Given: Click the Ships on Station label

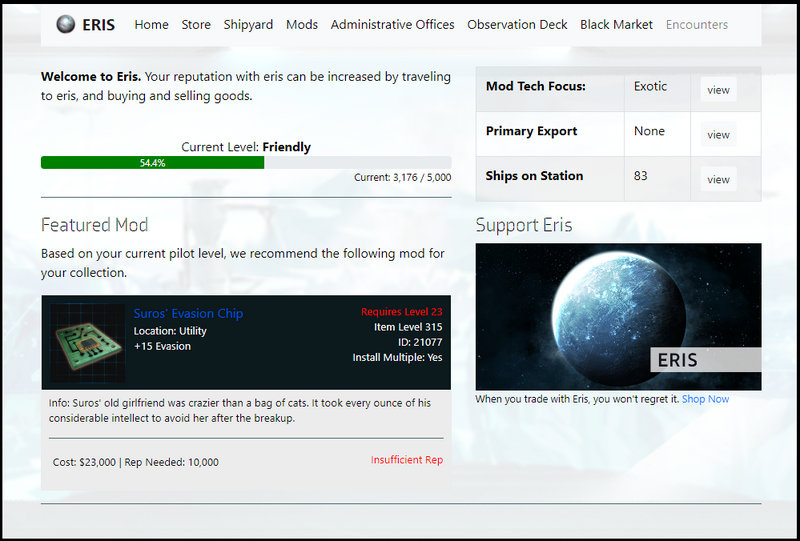Looking at the screenshot, I should pos(534,176).
